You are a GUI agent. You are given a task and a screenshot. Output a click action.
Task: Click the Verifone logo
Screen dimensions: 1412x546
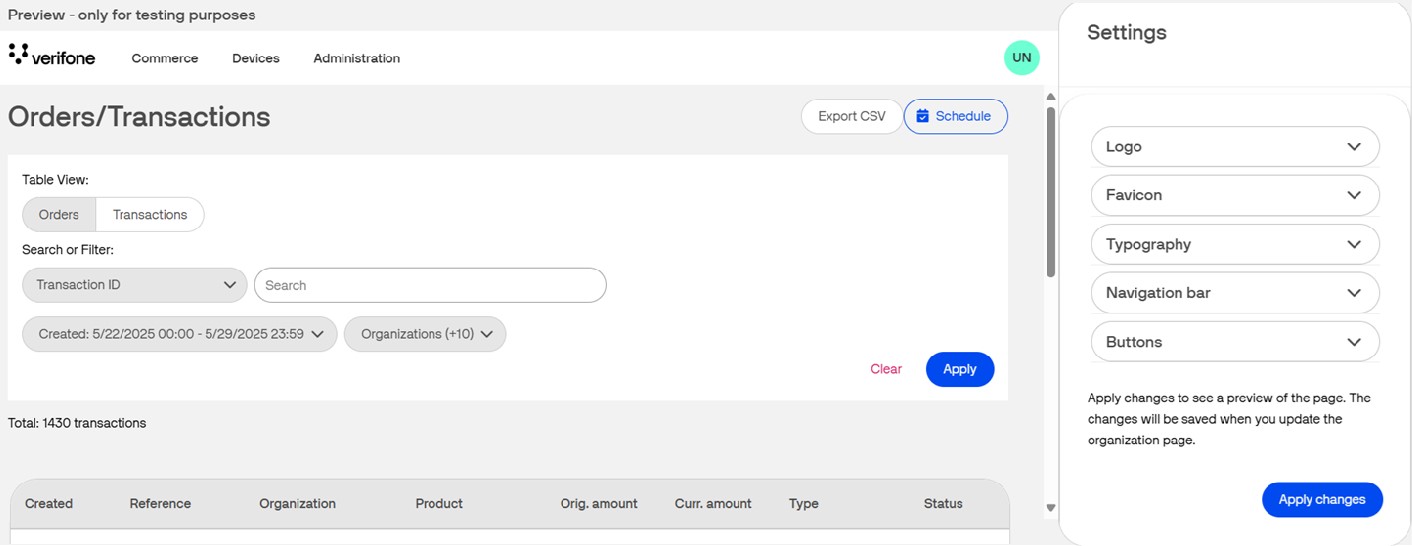point(51,56)
